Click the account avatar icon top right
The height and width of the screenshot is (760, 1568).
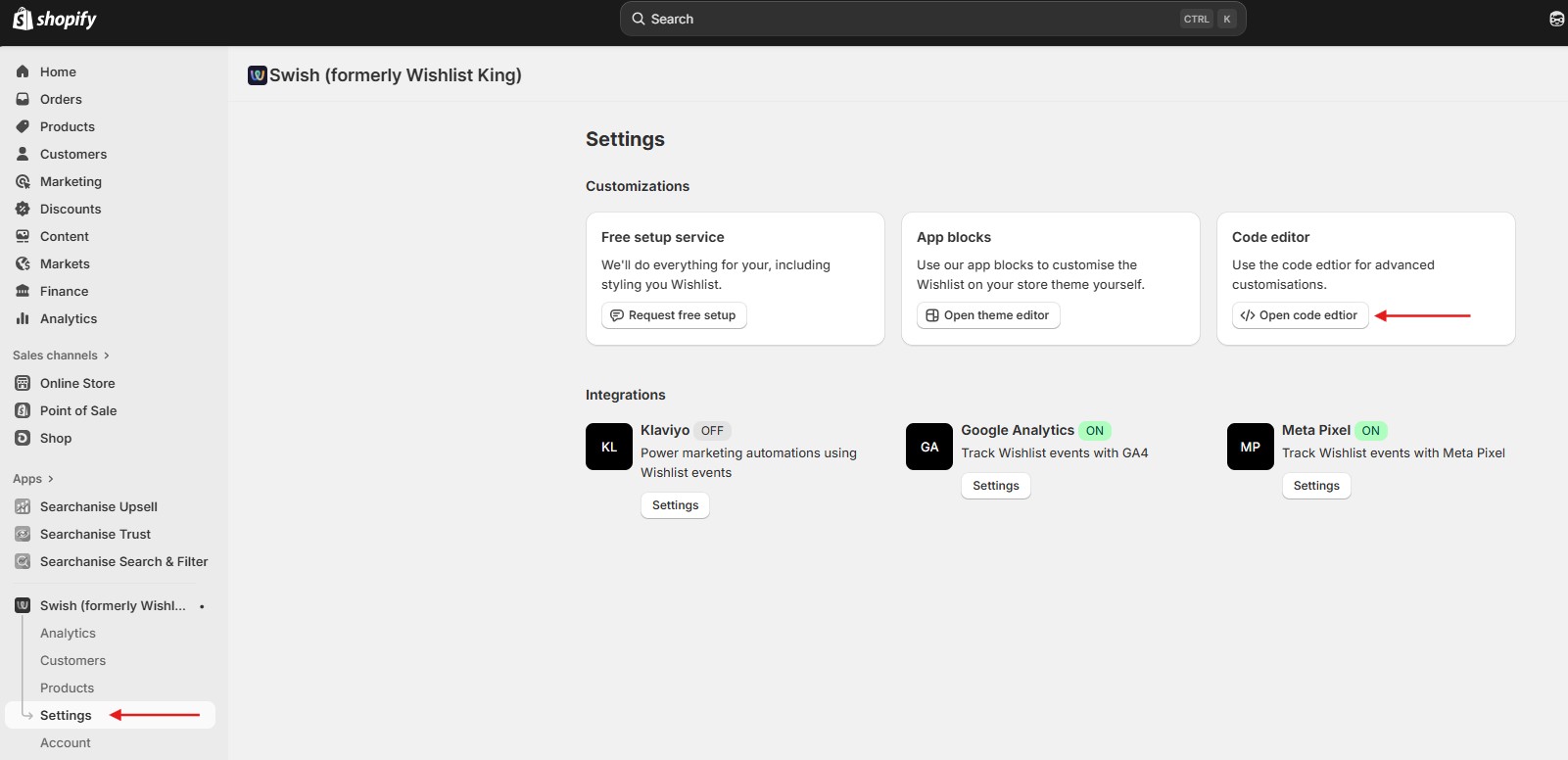[x=1555, y=19]
